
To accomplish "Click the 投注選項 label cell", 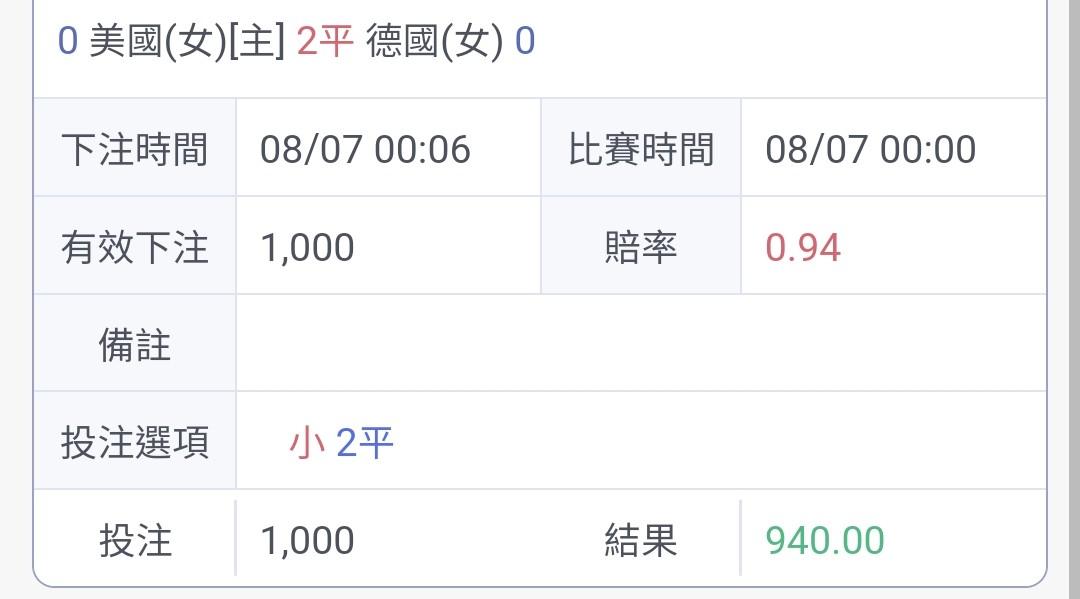I will pos(135,442).
